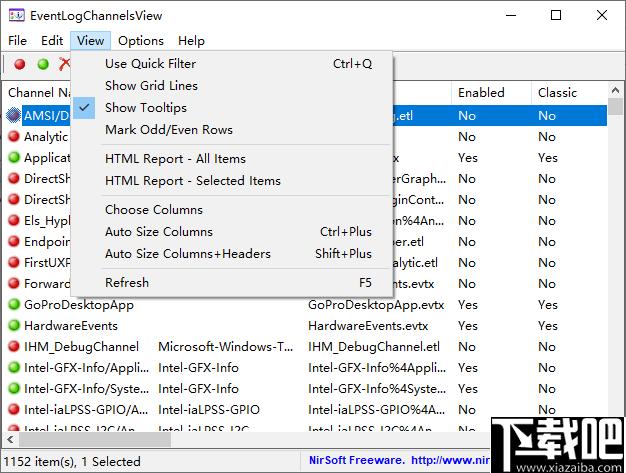Click the green Enable Channel toolbar icon

[43, 64]
